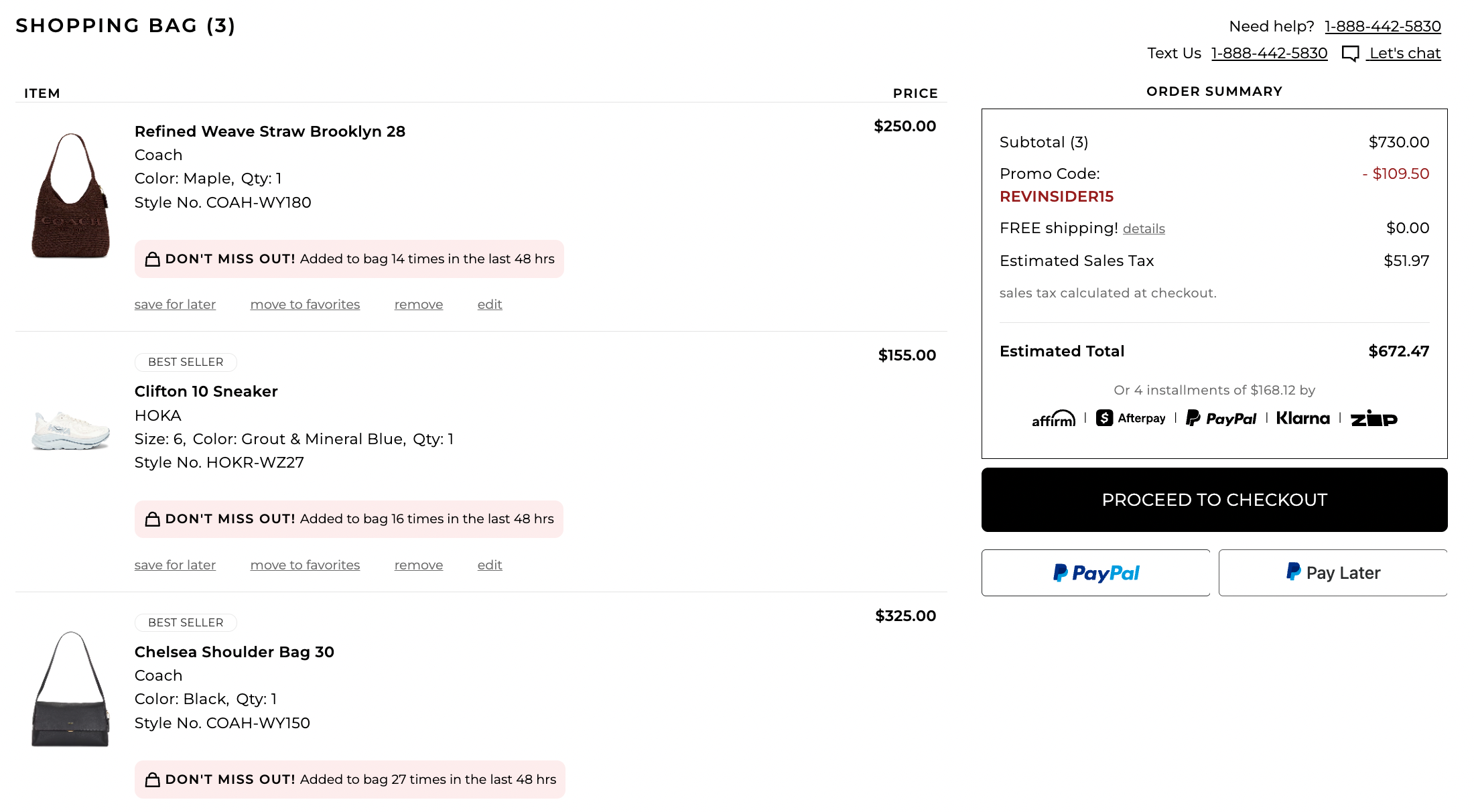This screenshot has height=812, width=1474.
Task: Edit the Clifton 10 Sneaker item
Action: 490,565
